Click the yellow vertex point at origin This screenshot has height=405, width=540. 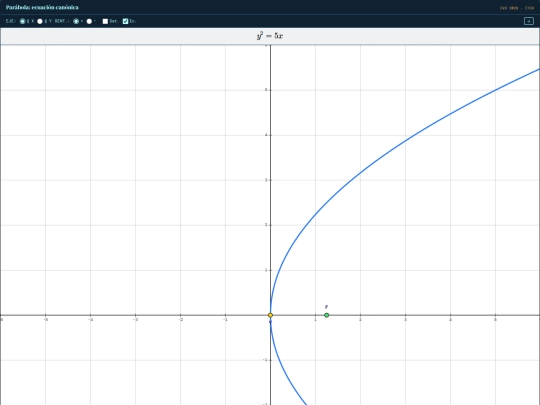tap(270, 315)
